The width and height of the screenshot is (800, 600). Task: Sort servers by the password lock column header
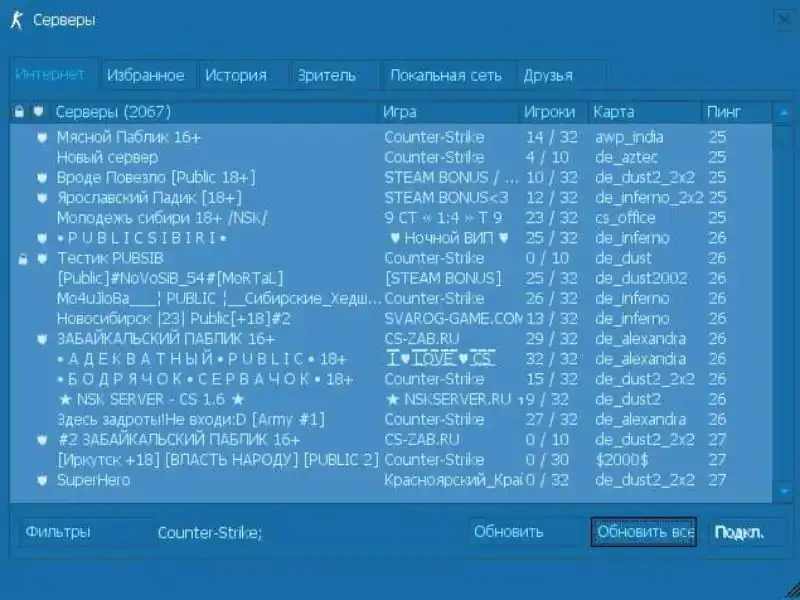tap(19, 112)
